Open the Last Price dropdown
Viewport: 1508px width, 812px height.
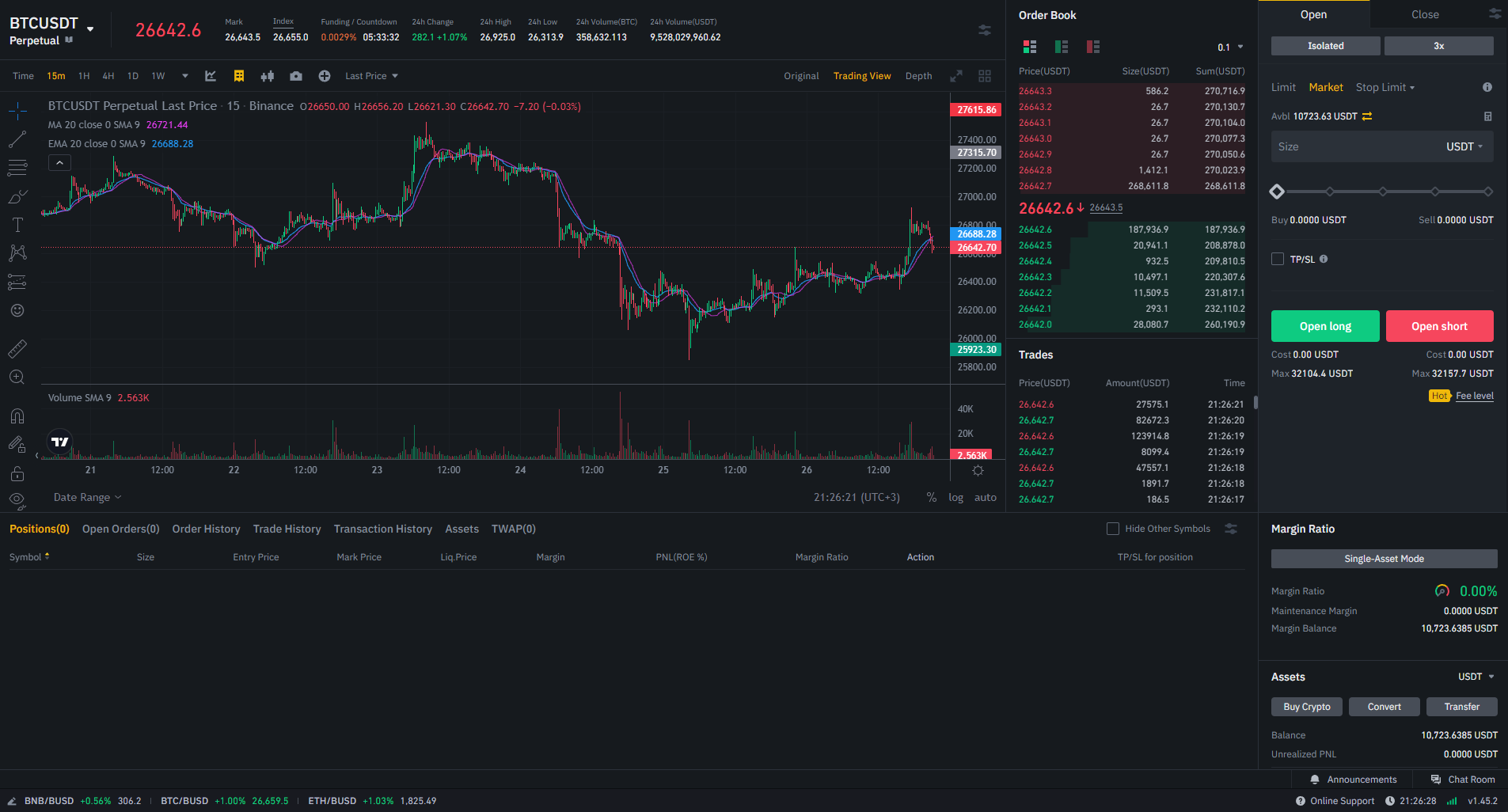371,76
